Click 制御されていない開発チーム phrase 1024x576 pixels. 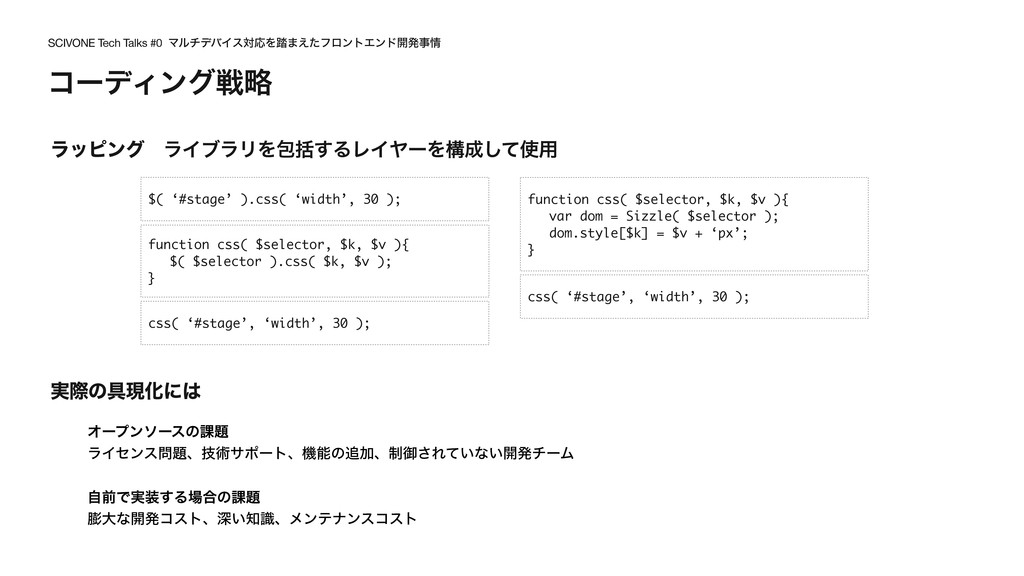click(481, 453)
